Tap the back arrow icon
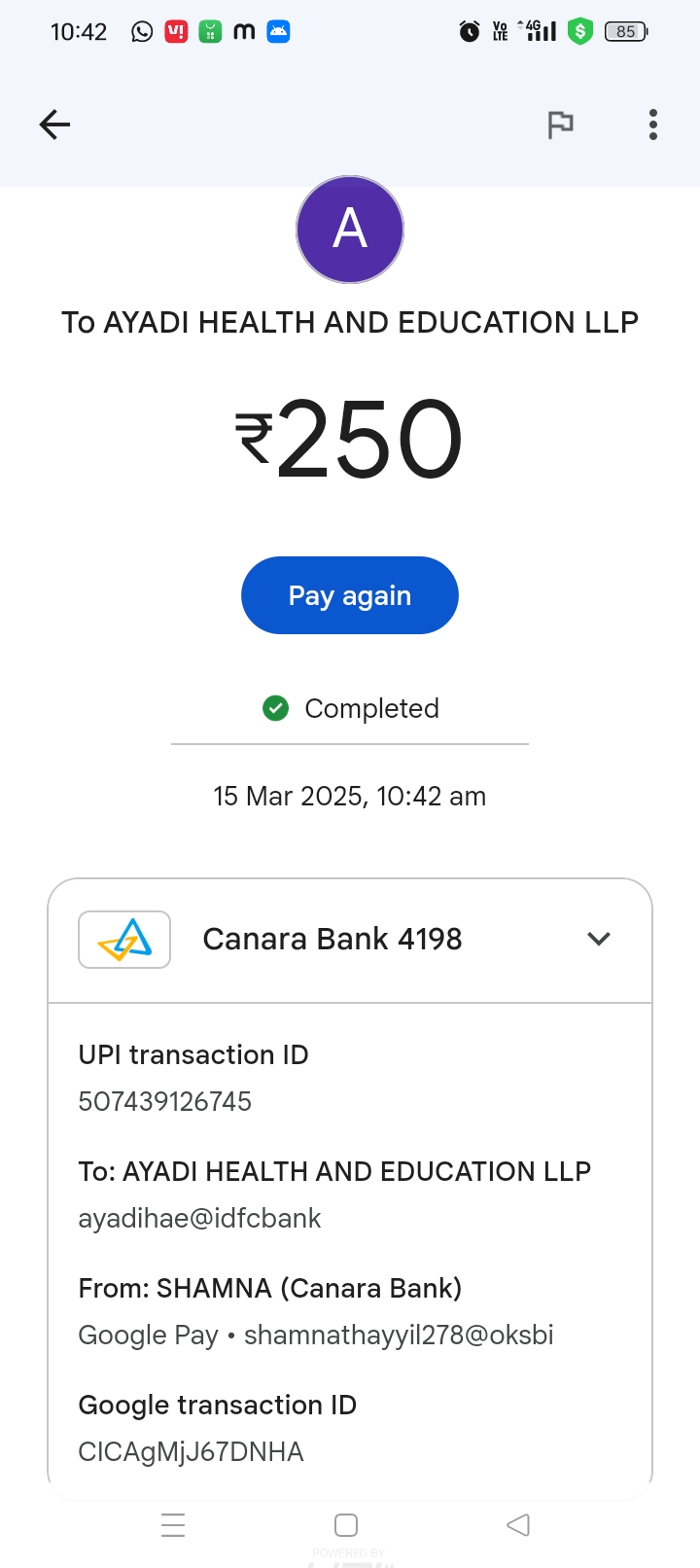This screenshot has height=1568, width=700. point(54,125)
